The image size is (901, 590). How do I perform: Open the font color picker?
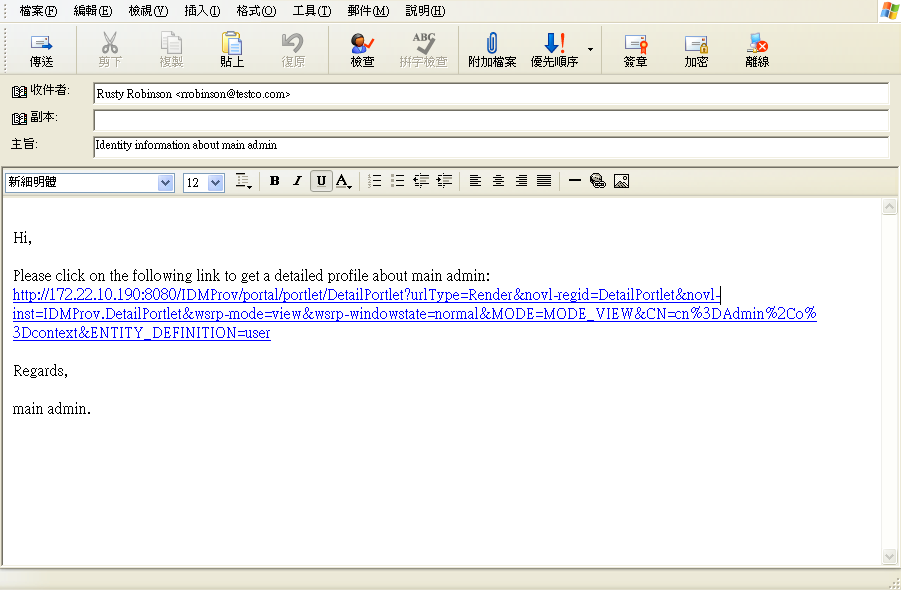344,182
